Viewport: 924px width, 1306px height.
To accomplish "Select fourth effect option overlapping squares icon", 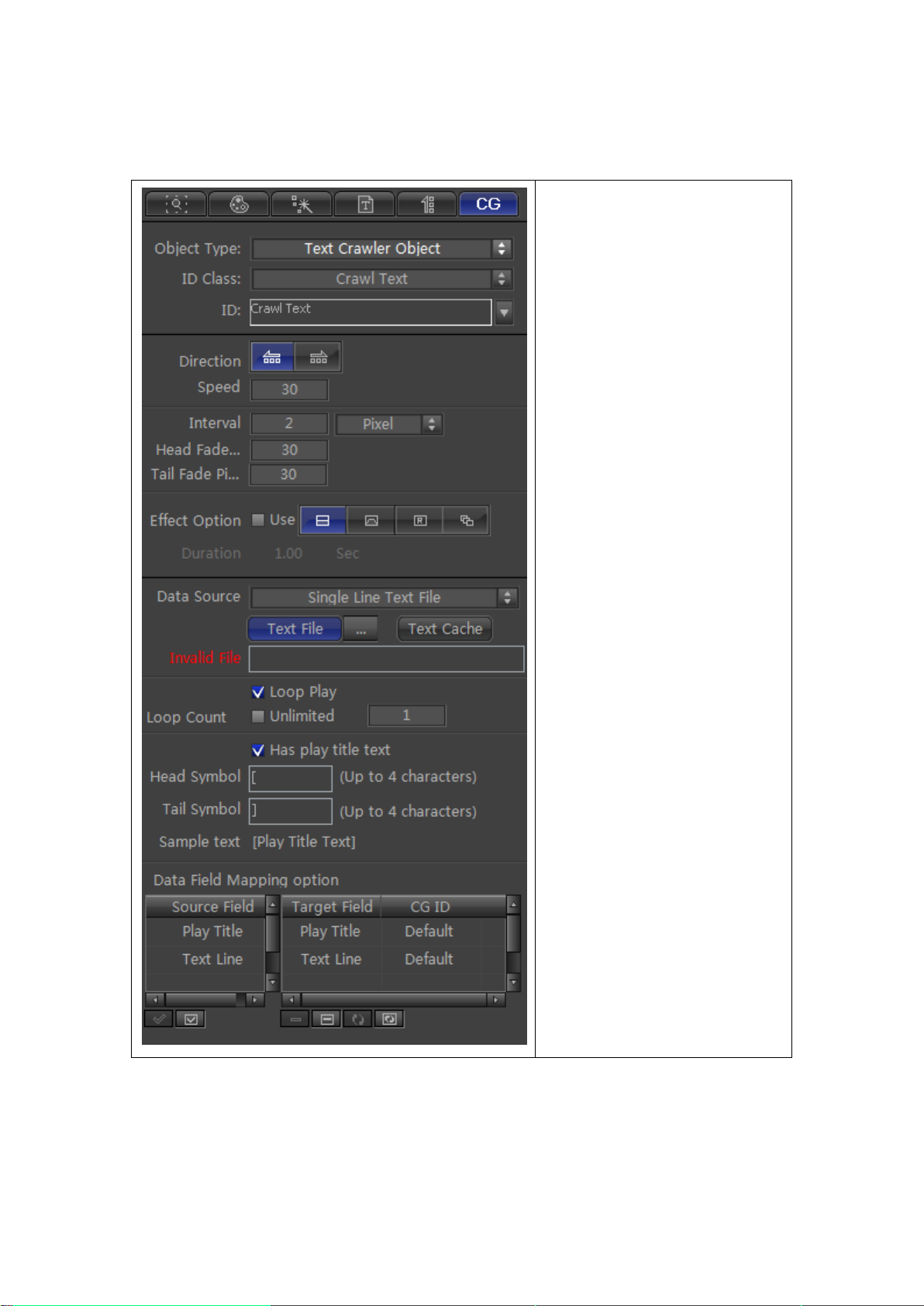I will click(467, 521).
